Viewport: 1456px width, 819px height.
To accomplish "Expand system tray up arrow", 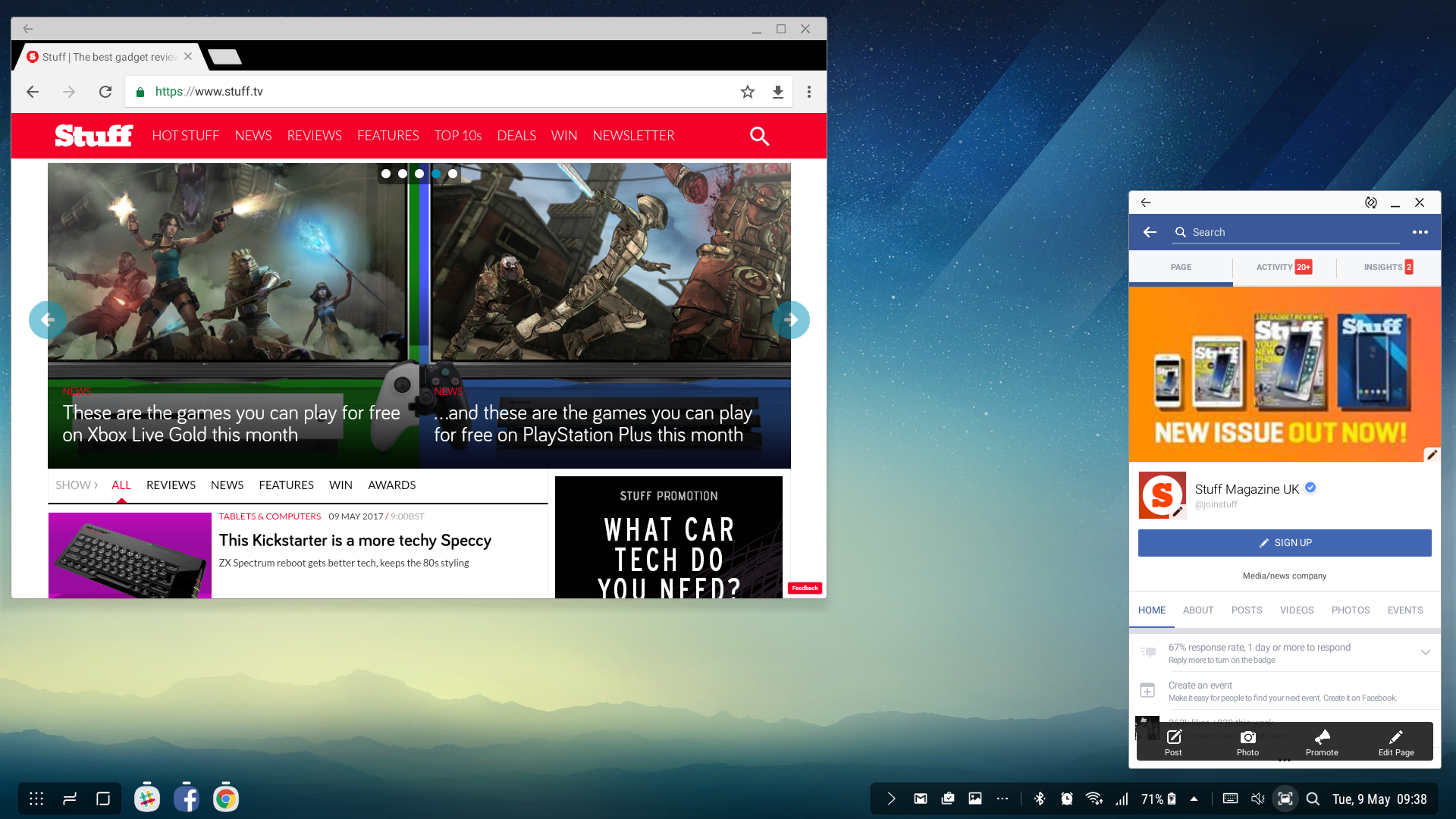I will [x=1194, y=799].
